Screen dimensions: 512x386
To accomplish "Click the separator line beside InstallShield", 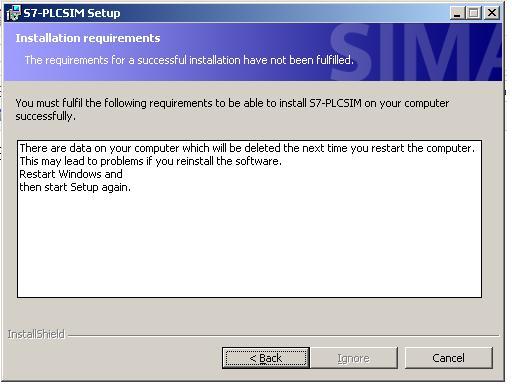I will click(283, 335).
